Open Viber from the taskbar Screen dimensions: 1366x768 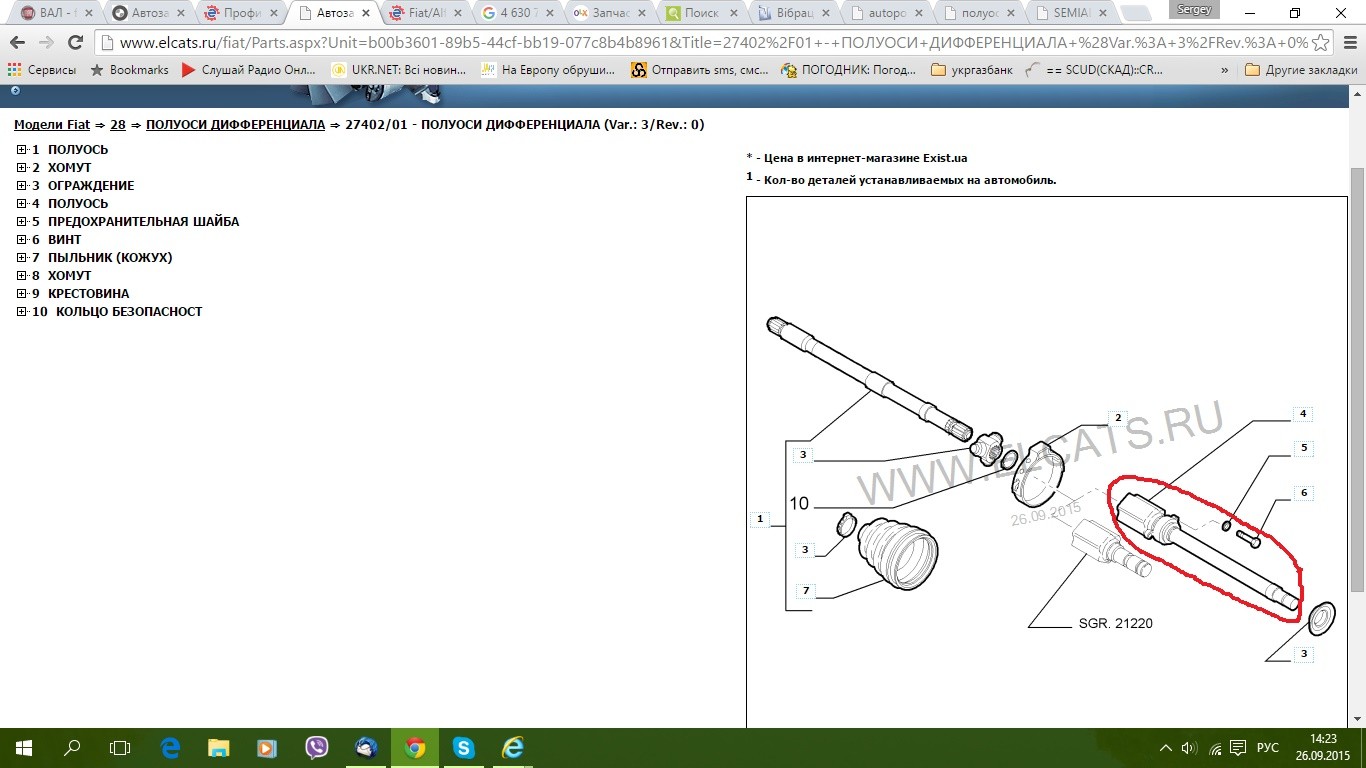pyautogui.click(x=317, y=747)
